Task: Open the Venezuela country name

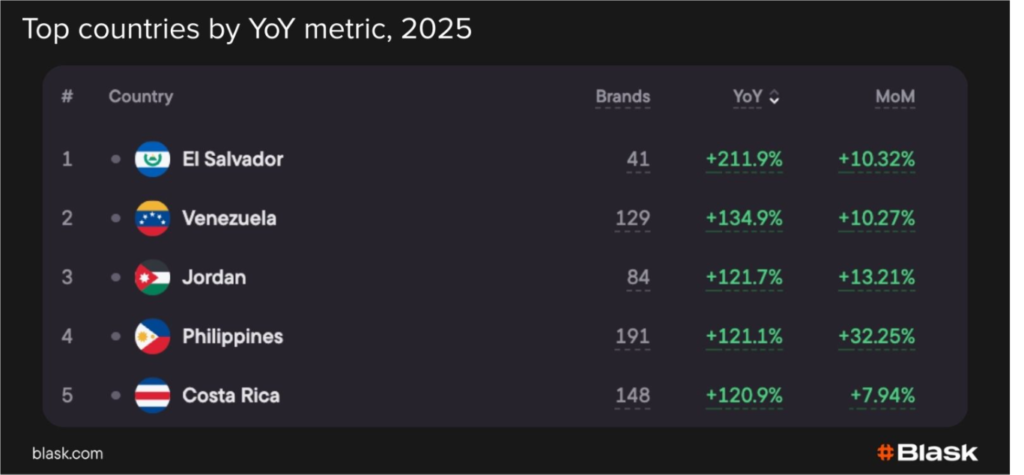Action: (x=229, y=218)
